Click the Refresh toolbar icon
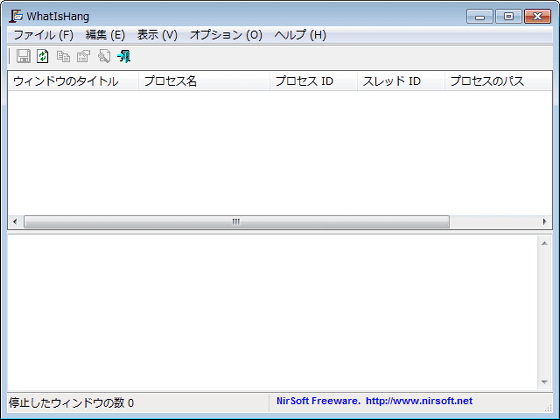The width and height of the screenshot is (560, 420). tap(43, 56)
